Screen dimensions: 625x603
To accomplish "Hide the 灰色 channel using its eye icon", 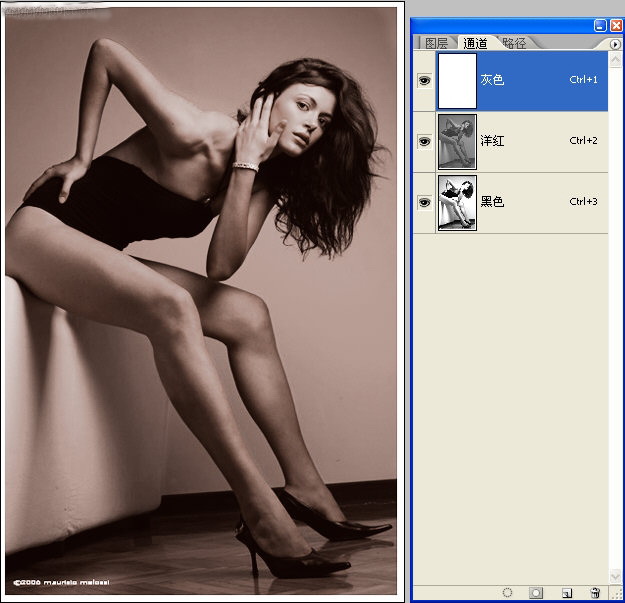I will [x=424, y=80].
